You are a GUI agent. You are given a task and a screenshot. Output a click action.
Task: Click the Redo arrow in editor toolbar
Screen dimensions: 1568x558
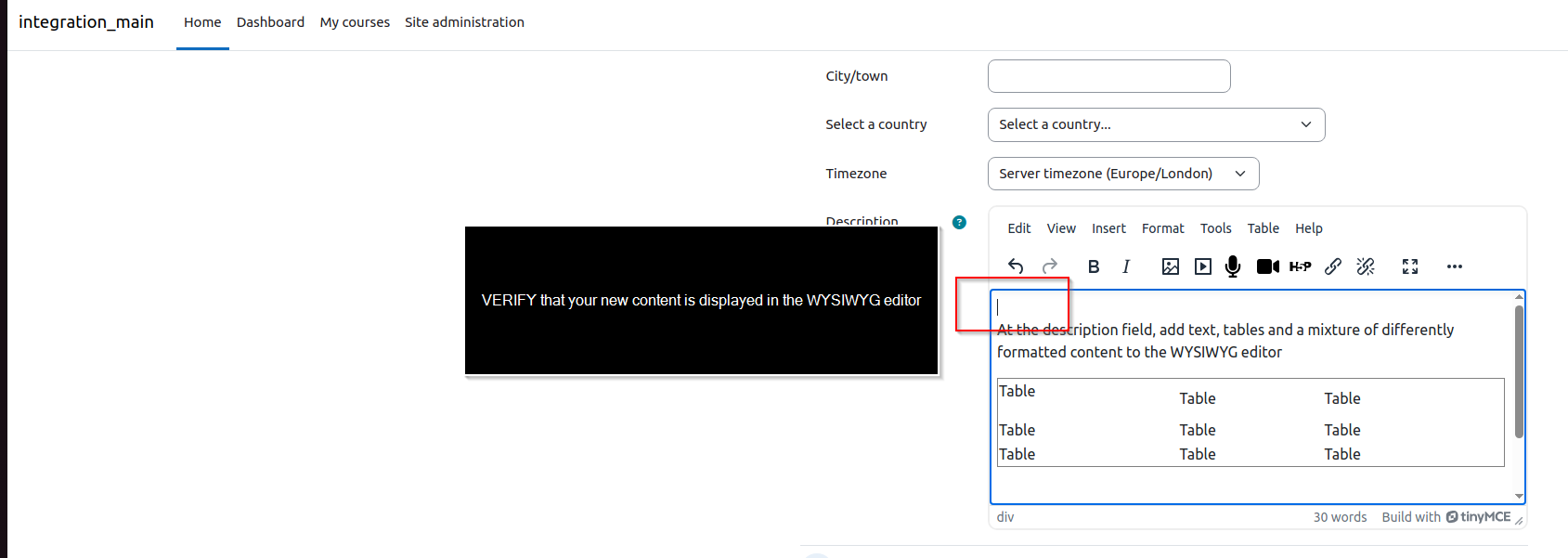click(x=1050, y=266)
